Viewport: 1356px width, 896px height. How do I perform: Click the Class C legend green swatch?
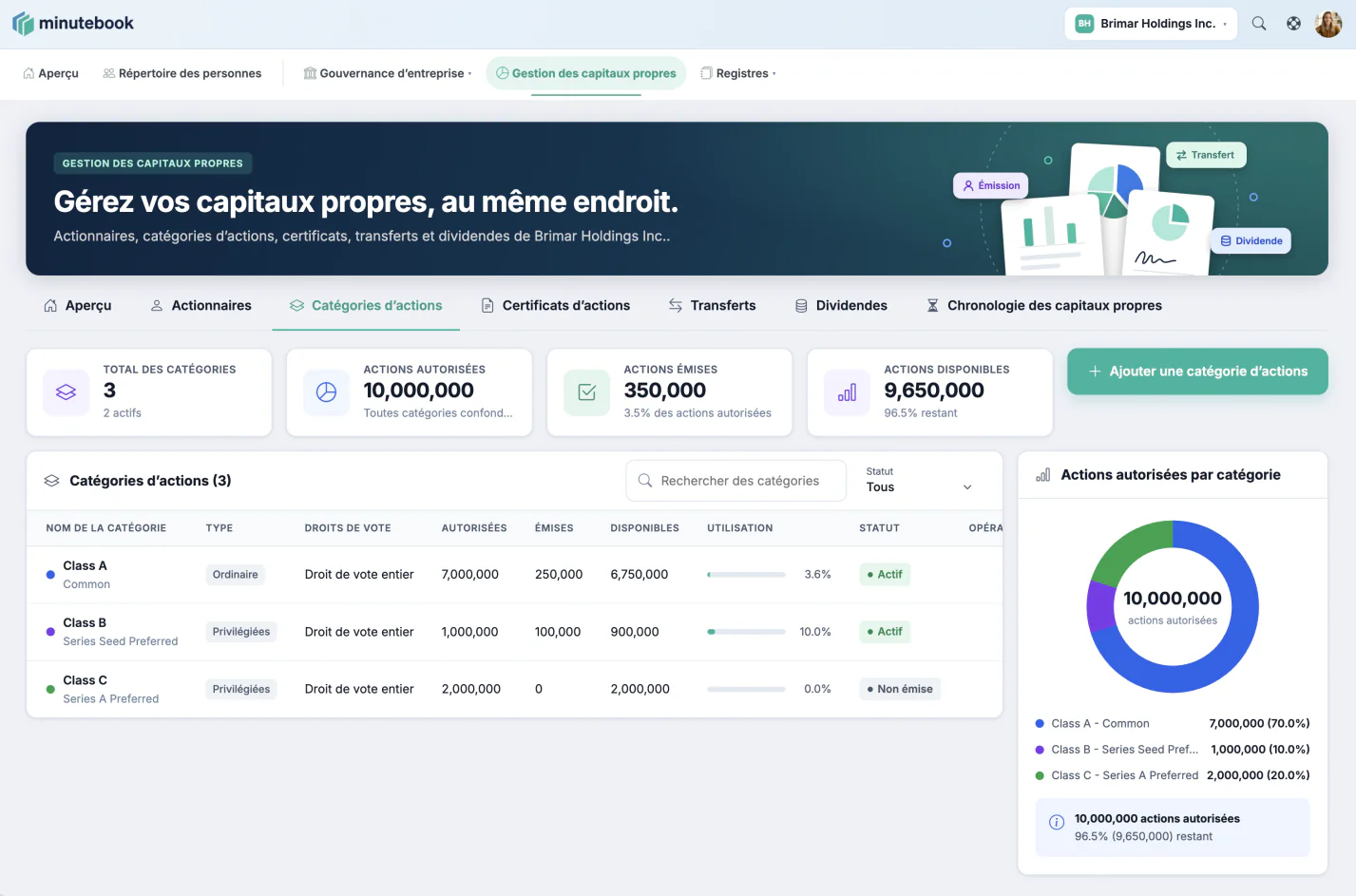pos(1040,775)
